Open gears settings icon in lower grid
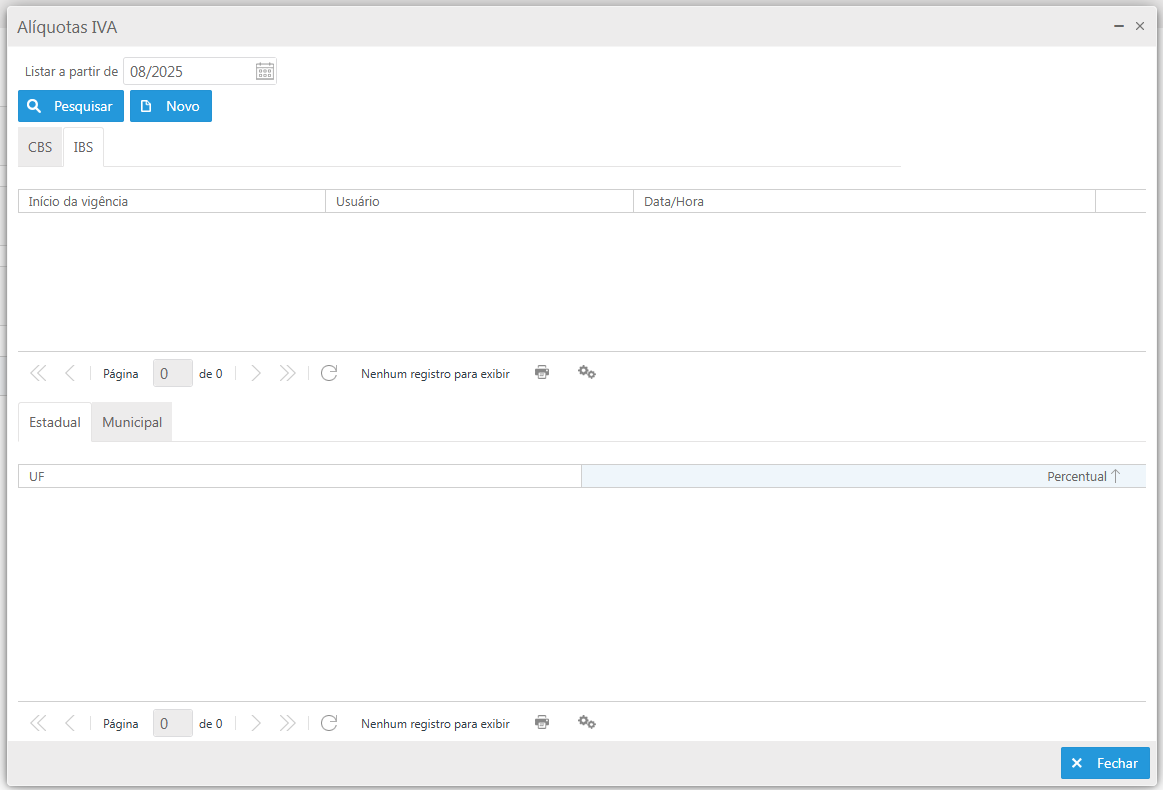1163x790 pixels. click(587, 722)
